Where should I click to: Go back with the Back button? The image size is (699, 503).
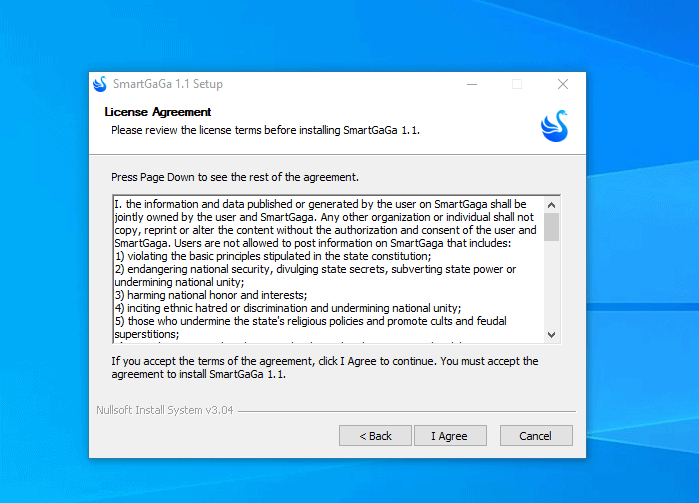pos(375,436)
